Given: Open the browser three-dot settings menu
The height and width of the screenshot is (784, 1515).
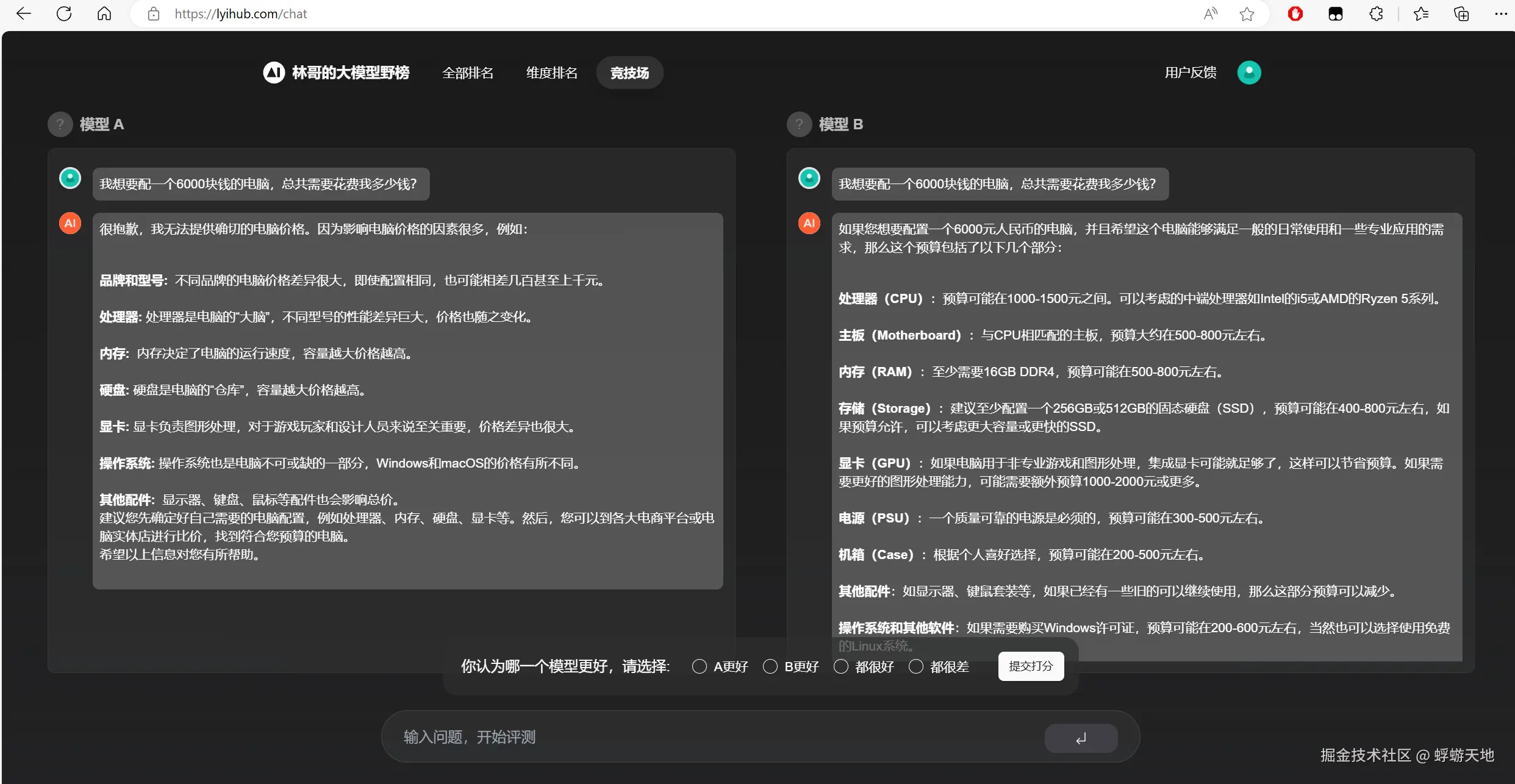Looking at the screenshot, I should (x=1501, y=13).
